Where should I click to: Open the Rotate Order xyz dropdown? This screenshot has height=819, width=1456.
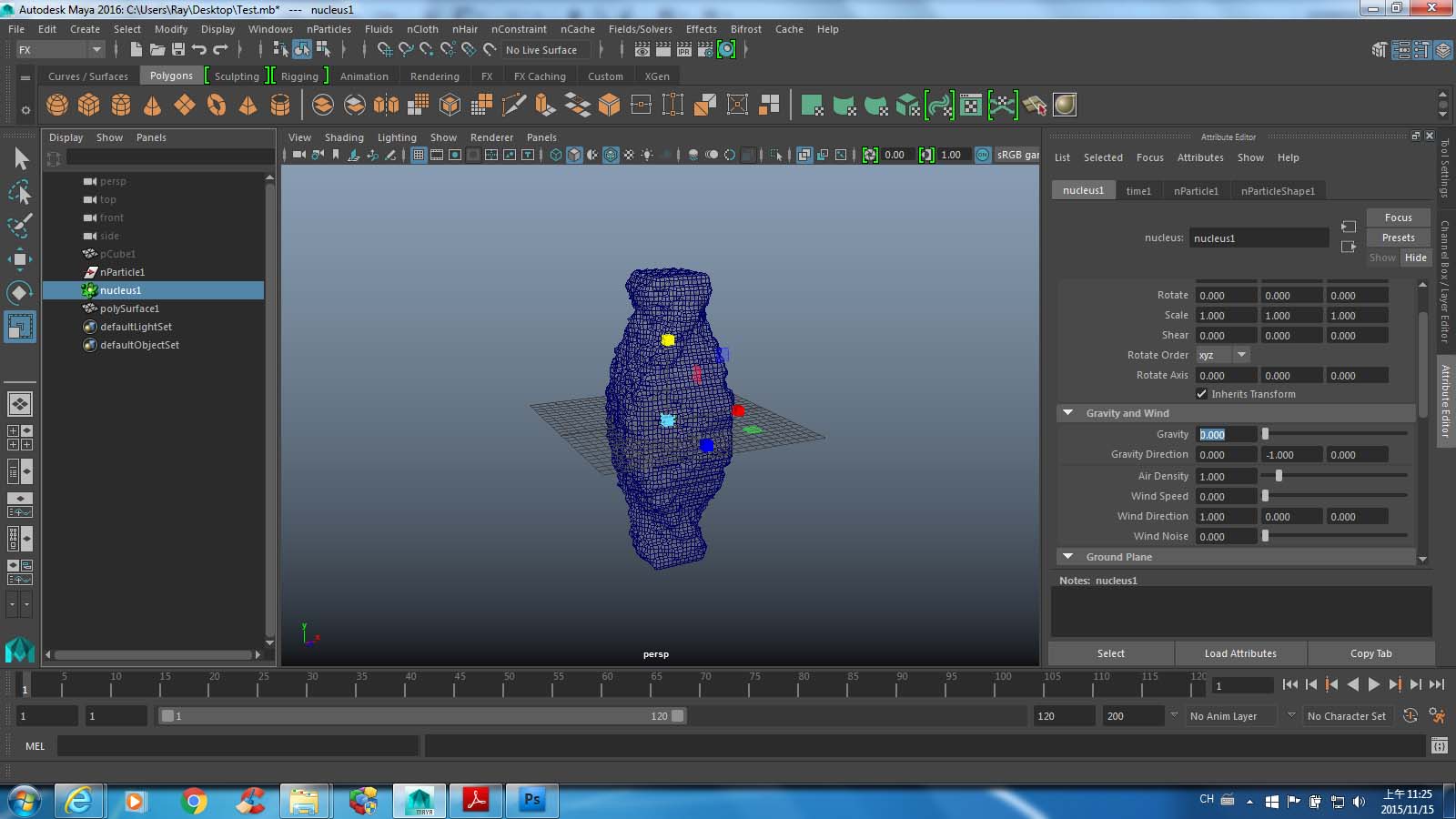(1240, 354)
